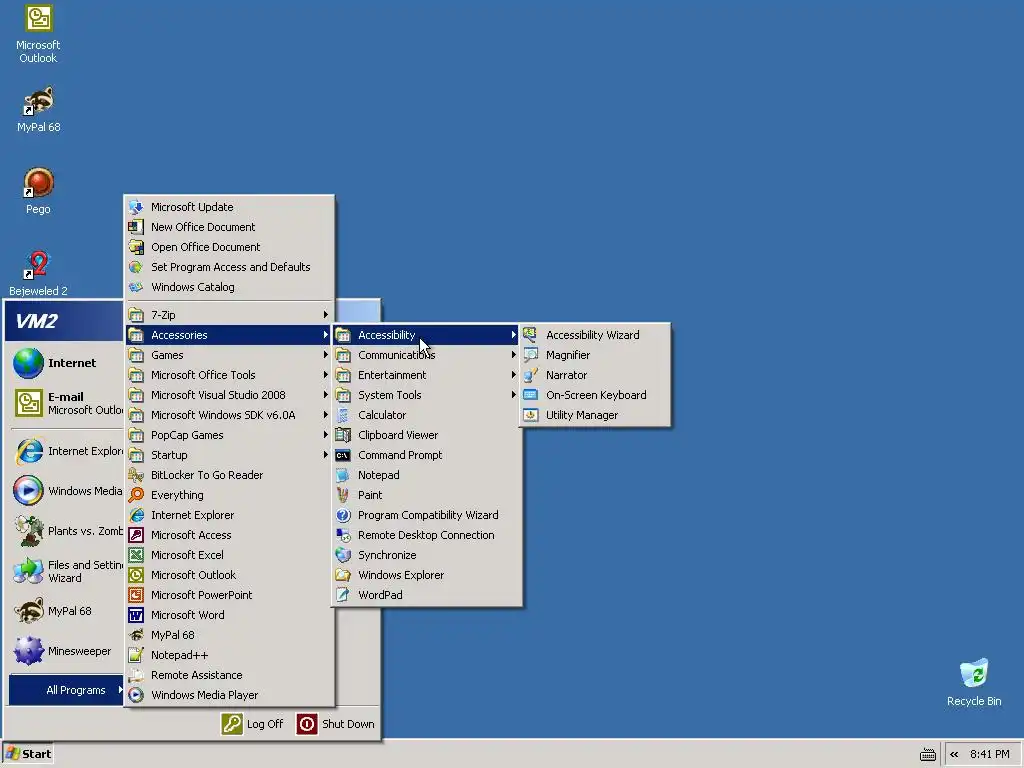Select Windows Catalog entry

tap(229, 287)
